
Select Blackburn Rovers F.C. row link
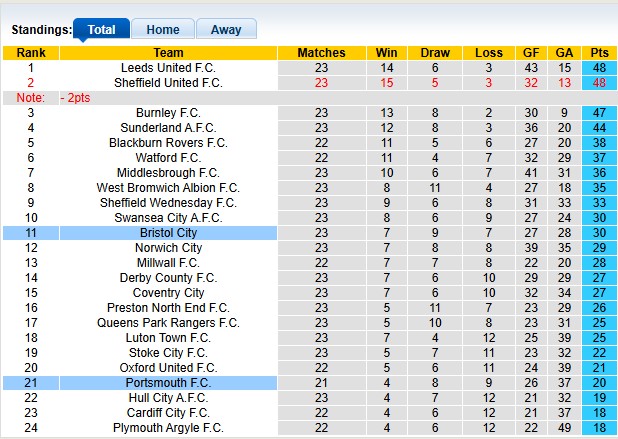[168, 143]
